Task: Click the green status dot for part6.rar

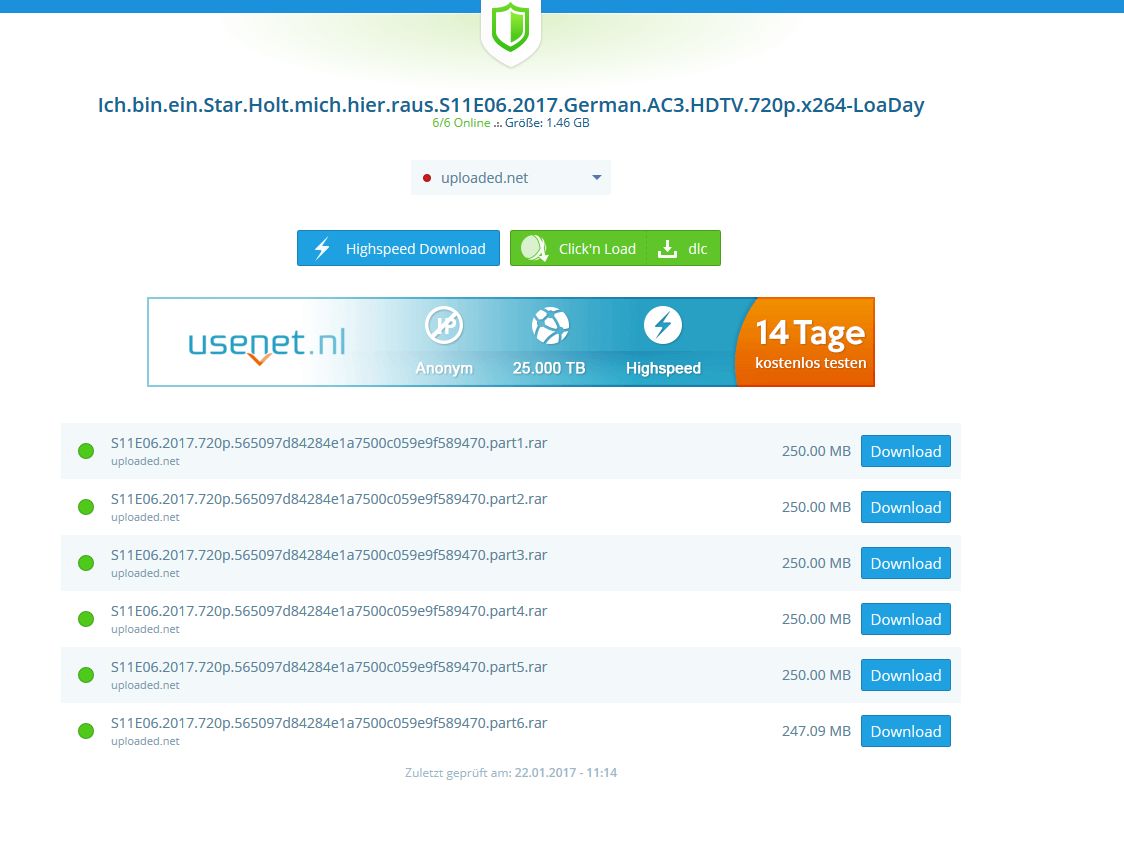Action: click(86, 731)
